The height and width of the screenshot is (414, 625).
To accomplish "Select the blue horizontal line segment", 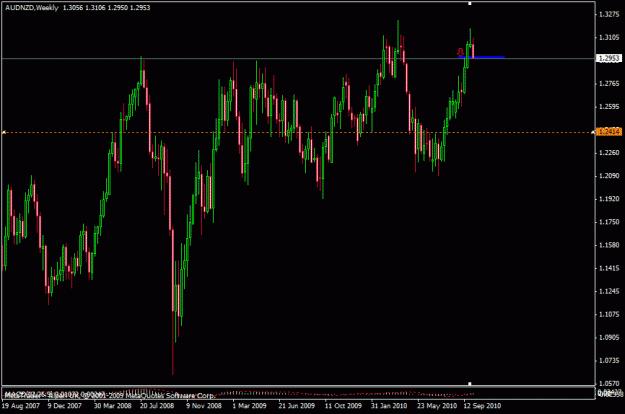I will click(x=482, y=57).
